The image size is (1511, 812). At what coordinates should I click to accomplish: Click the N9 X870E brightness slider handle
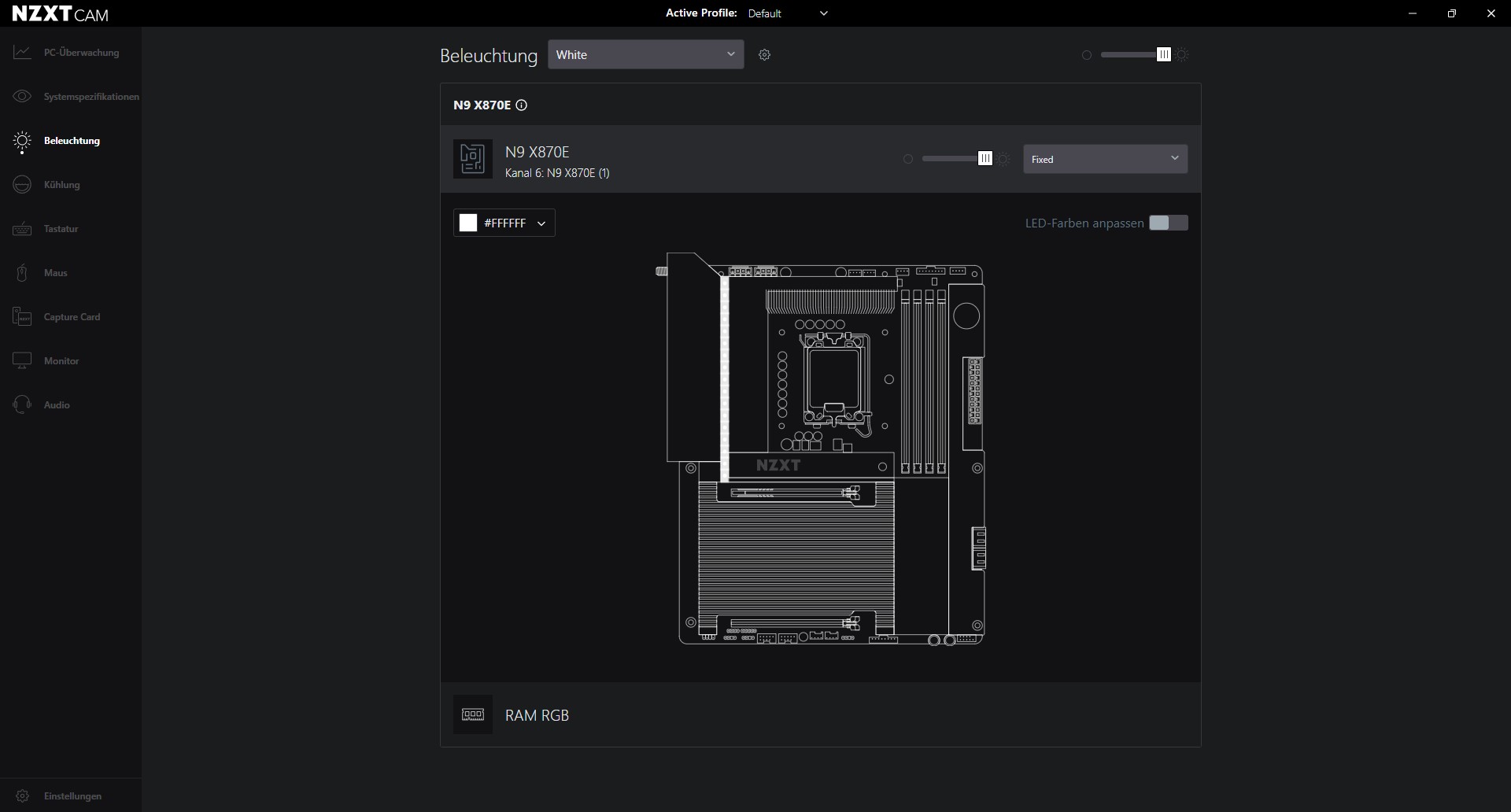985,159
